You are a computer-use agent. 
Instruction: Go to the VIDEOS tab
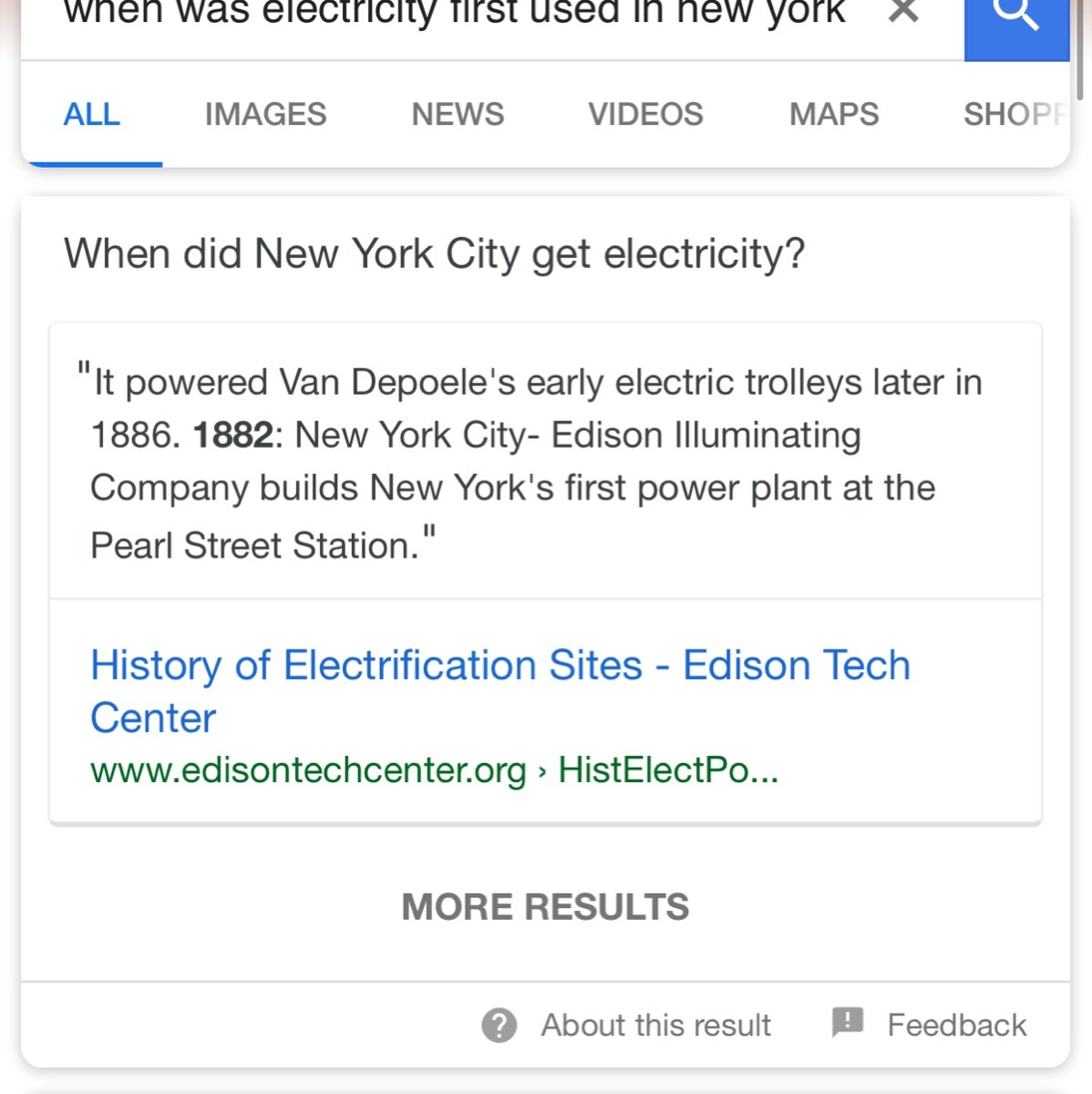[645, 115]
